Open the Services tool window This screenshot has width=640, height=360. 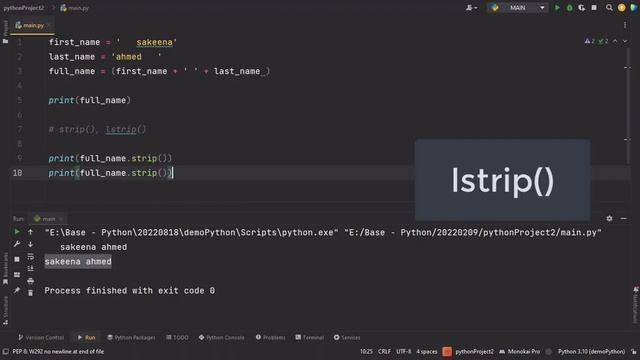click(347, 338)
